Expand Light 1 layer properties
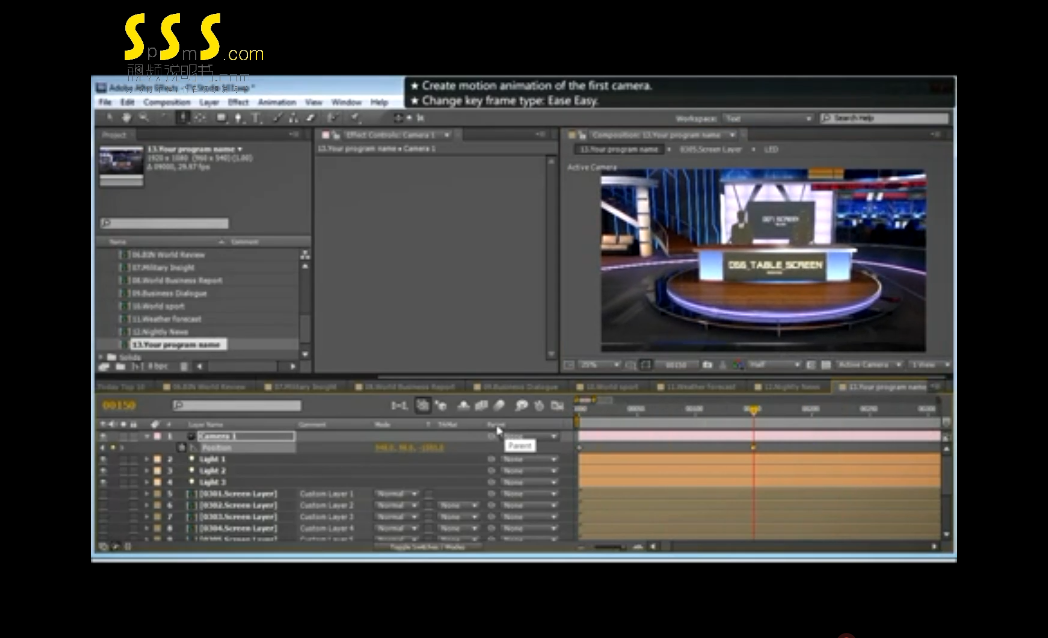This screenshot has height=638, width=1048. (x=147, y=460)
